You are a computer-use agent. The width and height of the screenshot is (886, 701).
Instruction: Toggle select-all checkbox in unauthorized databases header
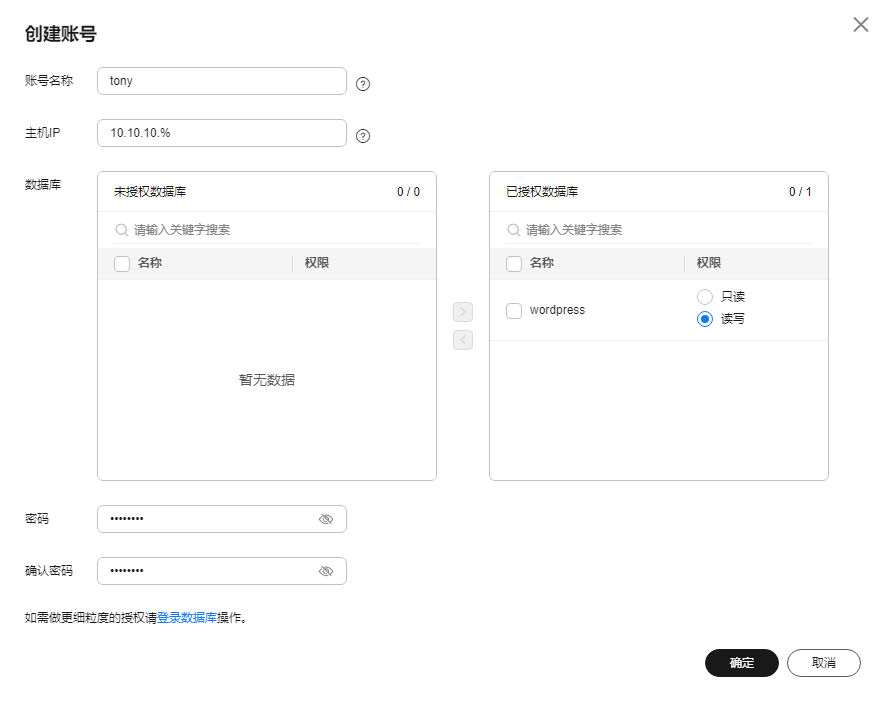click(122, 264)
